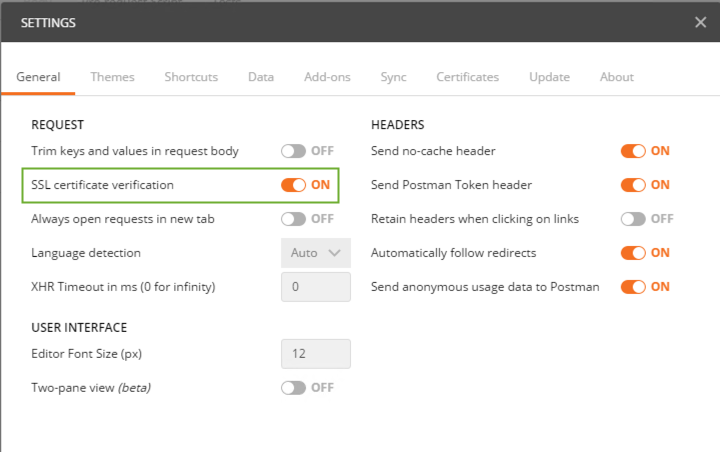Enable the Two-pane view beta toggle
The width and height of the screenshot is (720, 452).
coord(294,388)
